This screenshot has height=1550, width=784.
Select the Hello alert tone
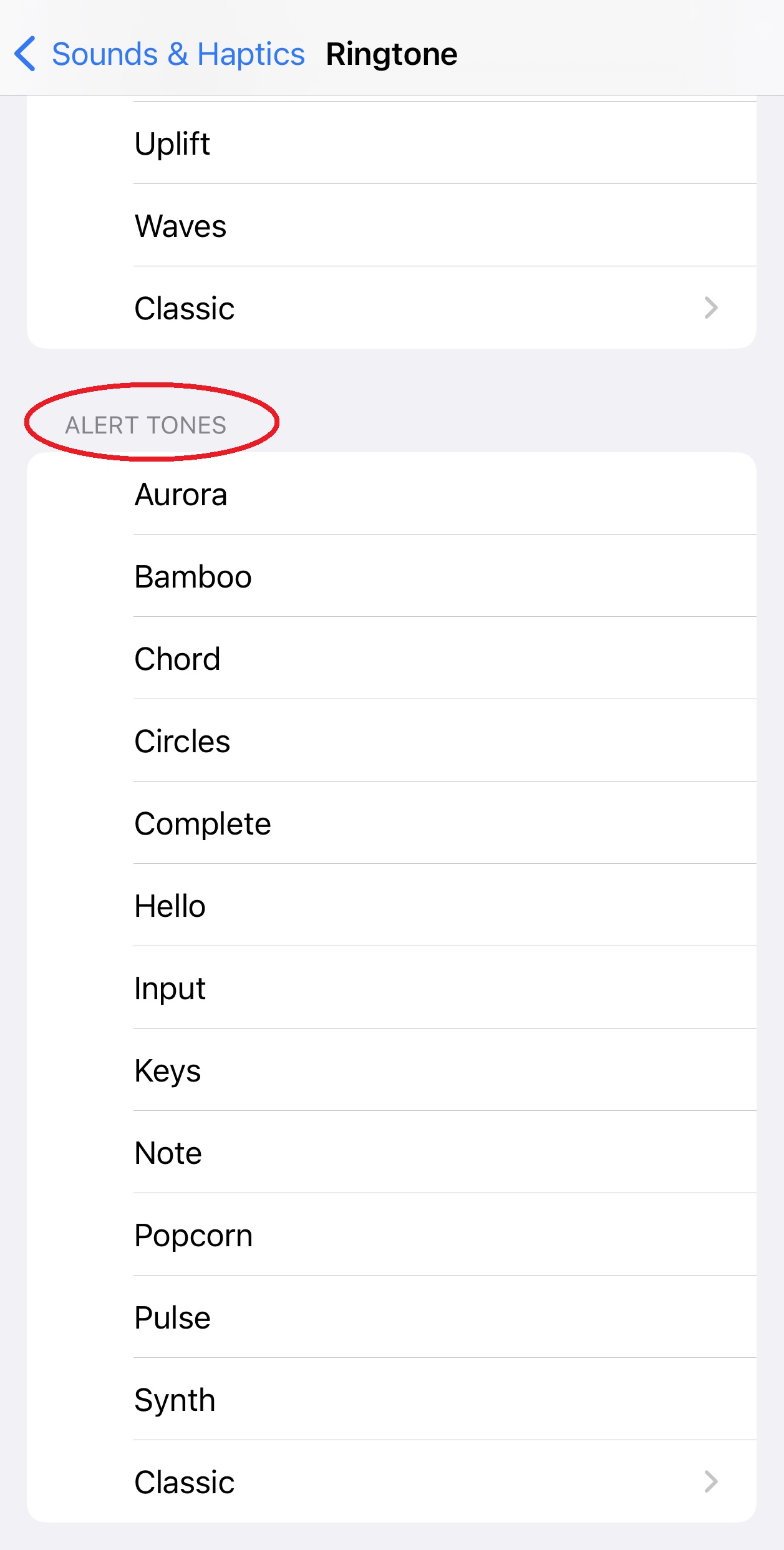click(392, 906)
